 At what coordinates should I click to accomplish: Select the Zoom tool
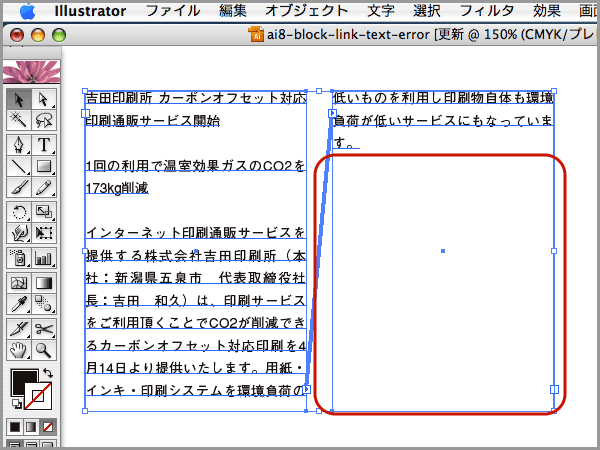(x=44, y=350)
